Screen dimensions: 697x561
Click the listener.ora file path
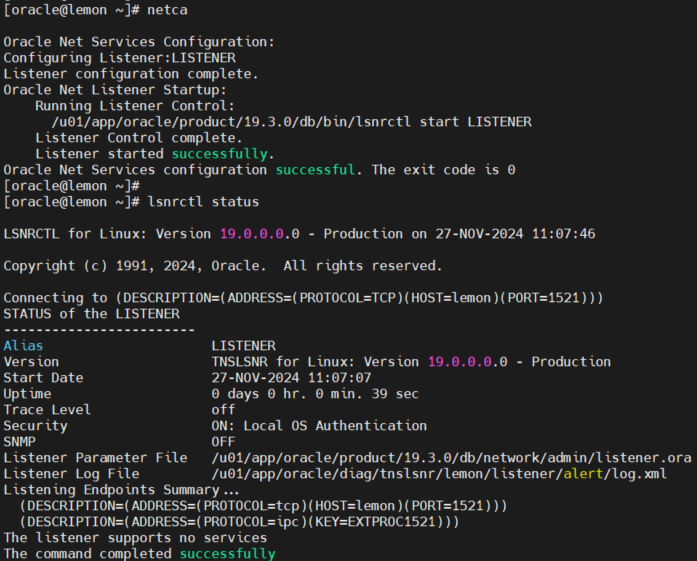(x=451, y=458)
